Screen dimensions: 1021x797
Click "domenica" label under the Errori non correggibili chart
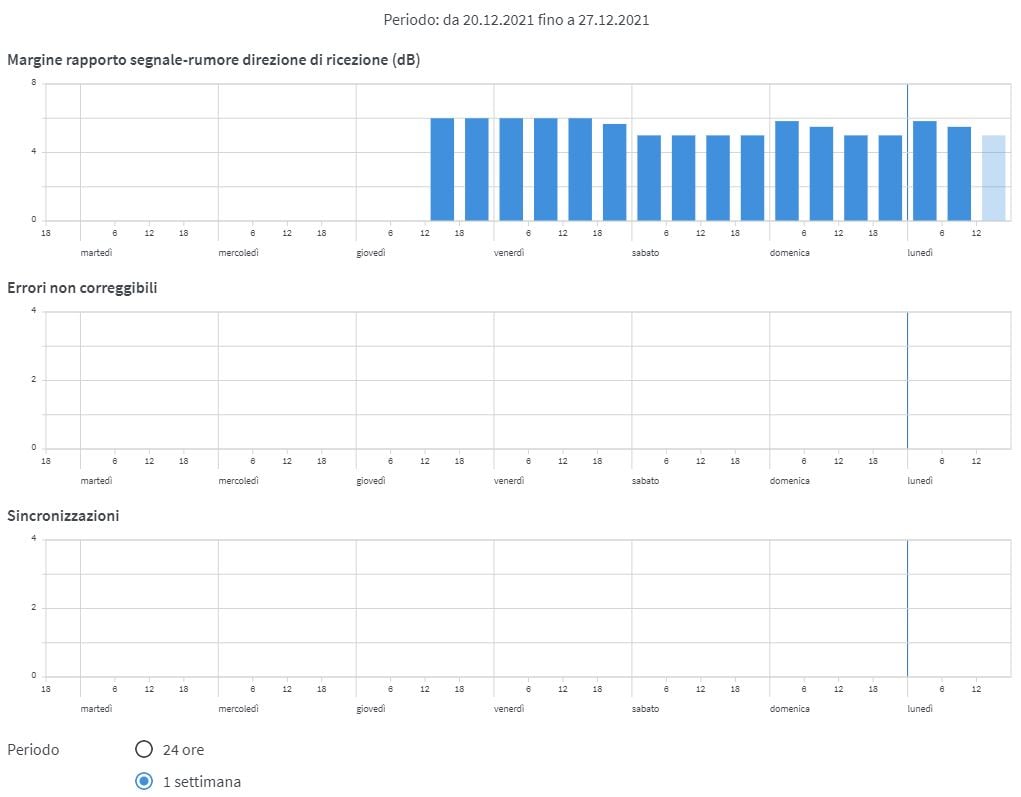point(789,481)
